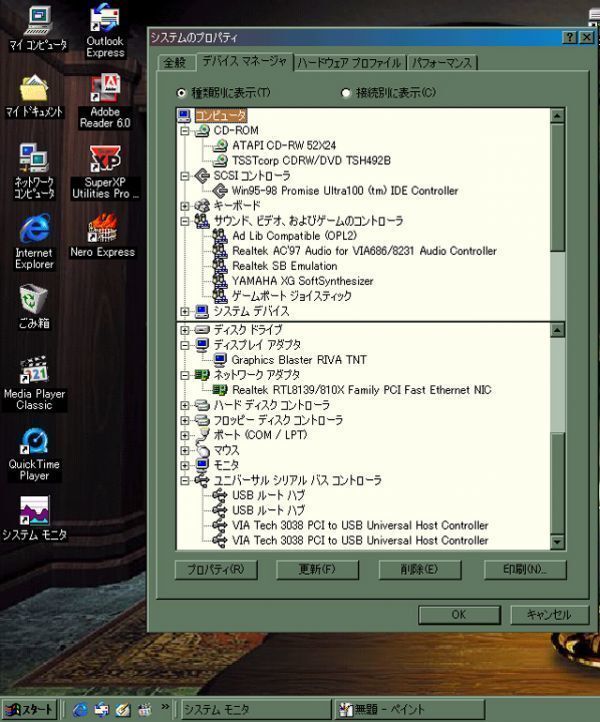Select the 種類別に表示 radio button

tap(181, 93)
